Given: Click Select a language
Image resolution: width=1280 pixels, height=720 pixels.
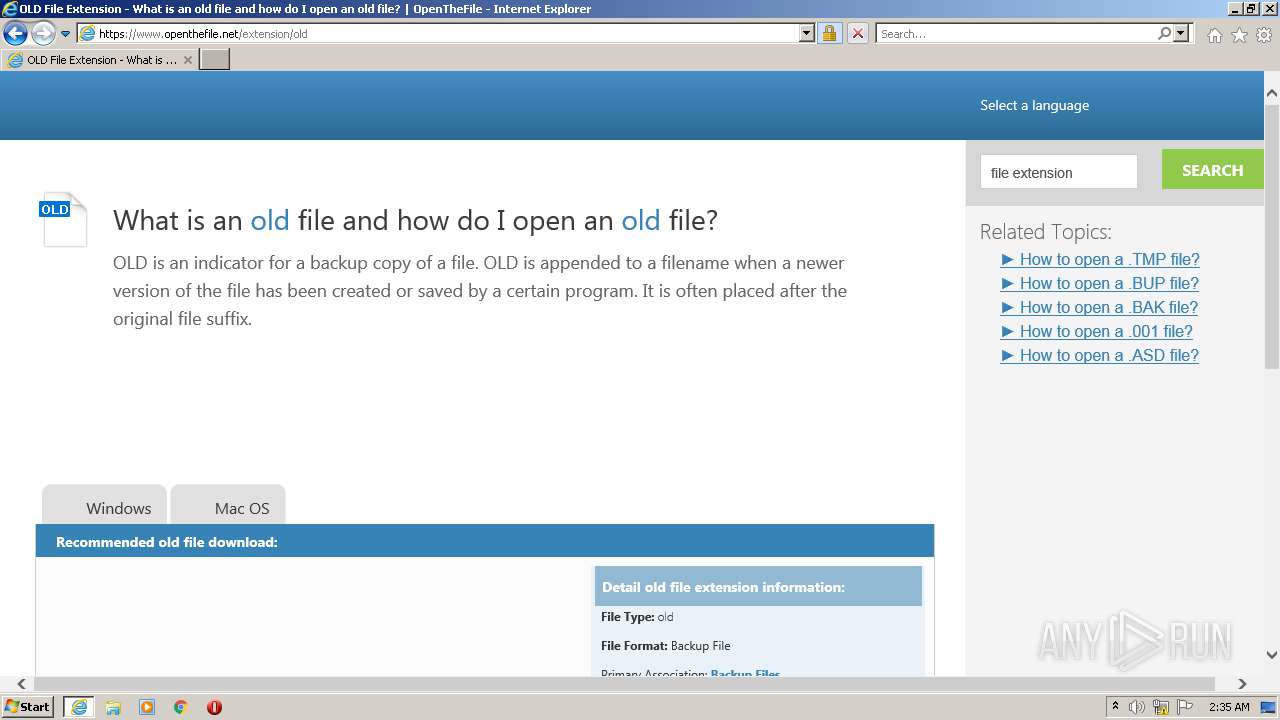Looking at the screenshot, I should coord(1034,105).
